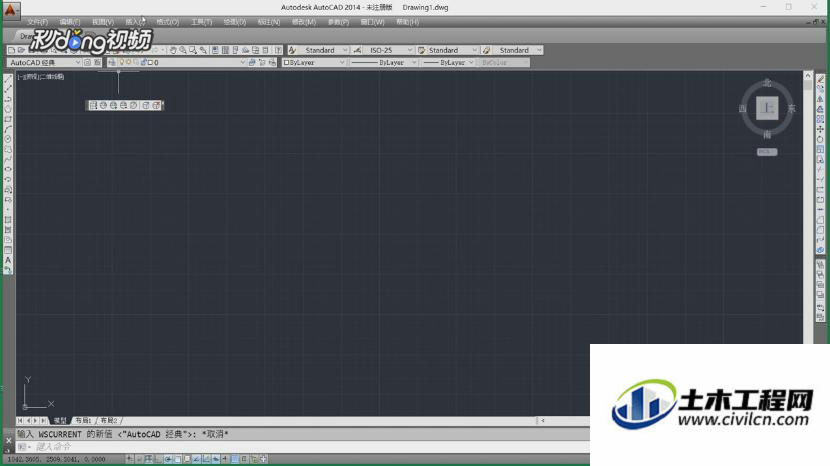This screenshot has height=466, width=830.
Task: Select the Erase tool in modify toolbar
Action: coord(820,78)
